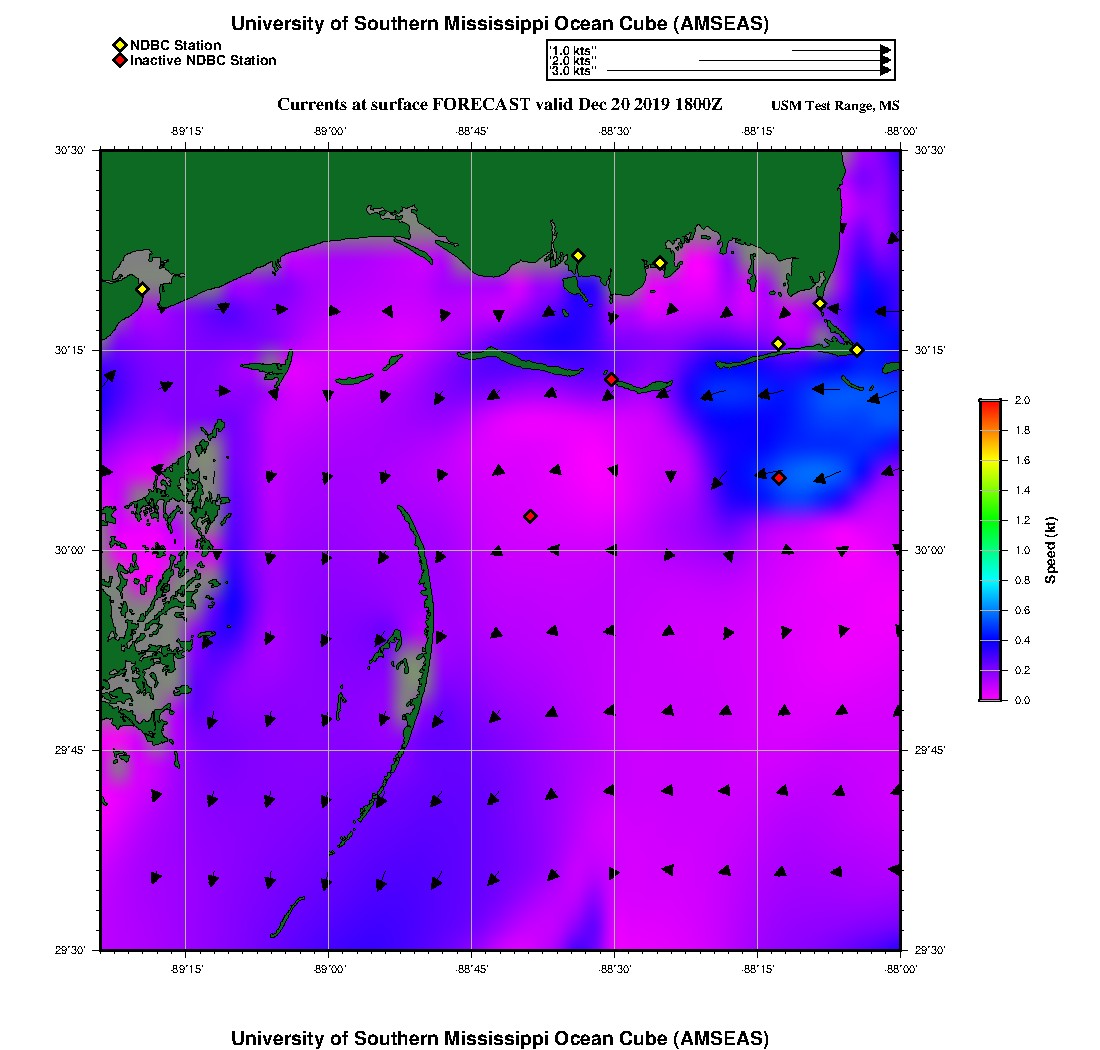This screenshot has width=1100, height=1050.
Task: Click the red diamond icon in the legend
Action: [119, 60]
